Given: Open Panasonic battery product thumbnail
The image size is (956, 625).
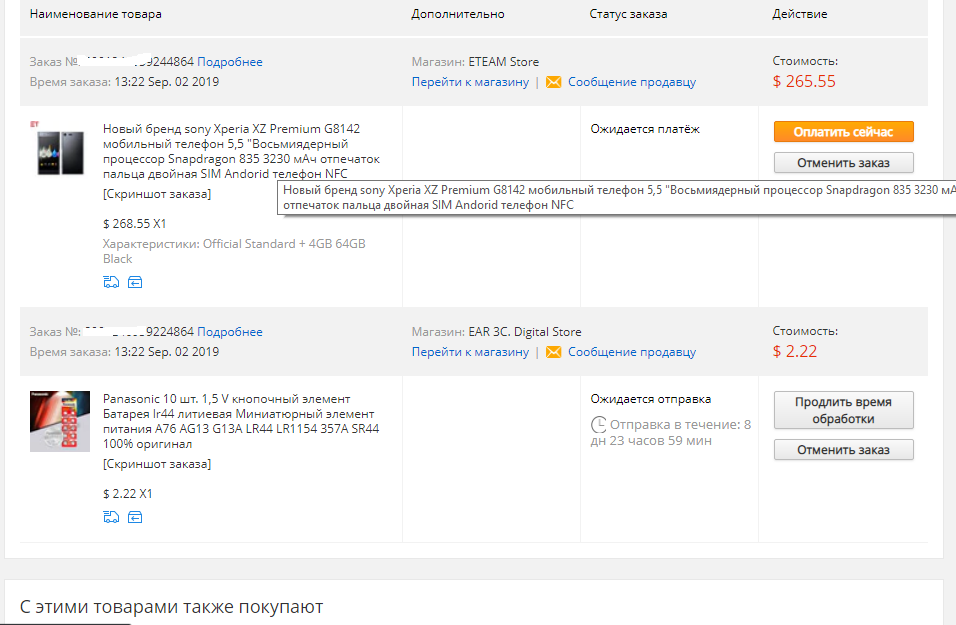Looking at the screenshot, I should [x=60, y=421].
